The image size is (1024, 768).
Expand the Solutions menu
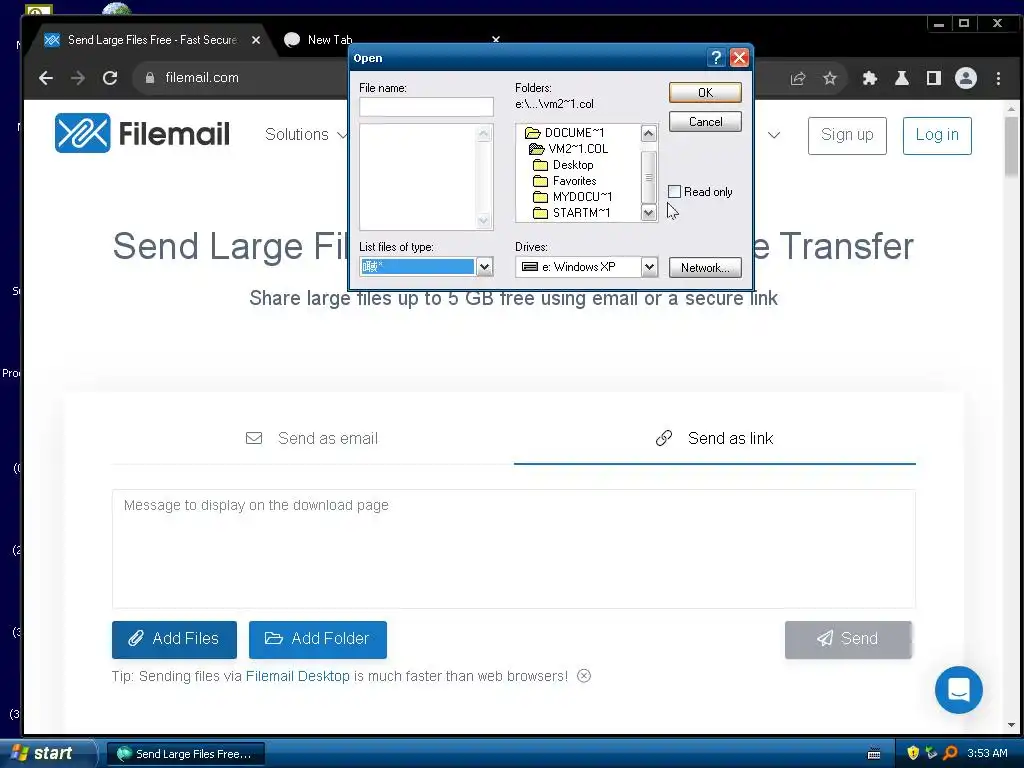pos(306,135)
